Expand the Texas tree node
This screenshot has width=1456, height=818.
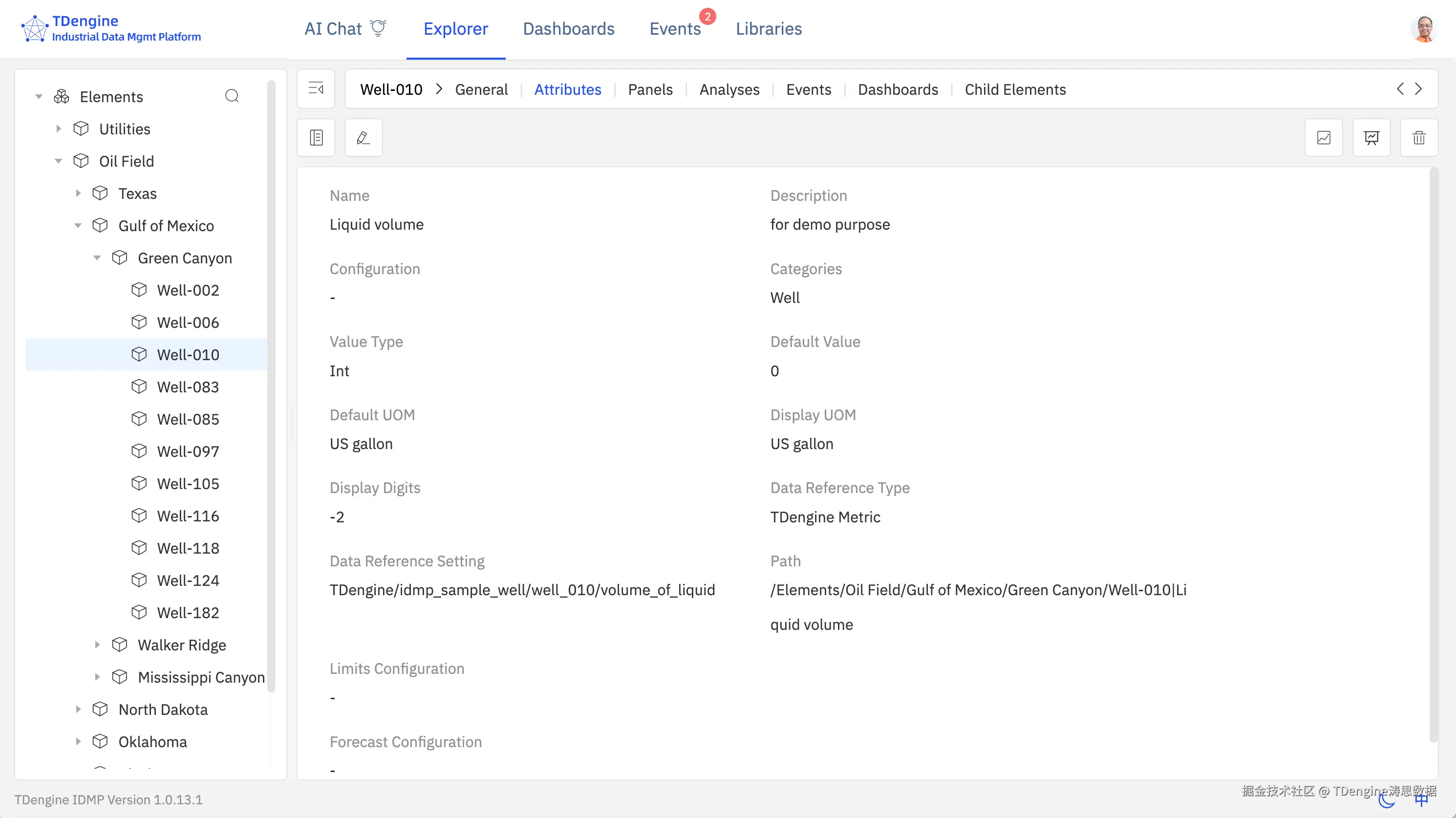point(78,194)
